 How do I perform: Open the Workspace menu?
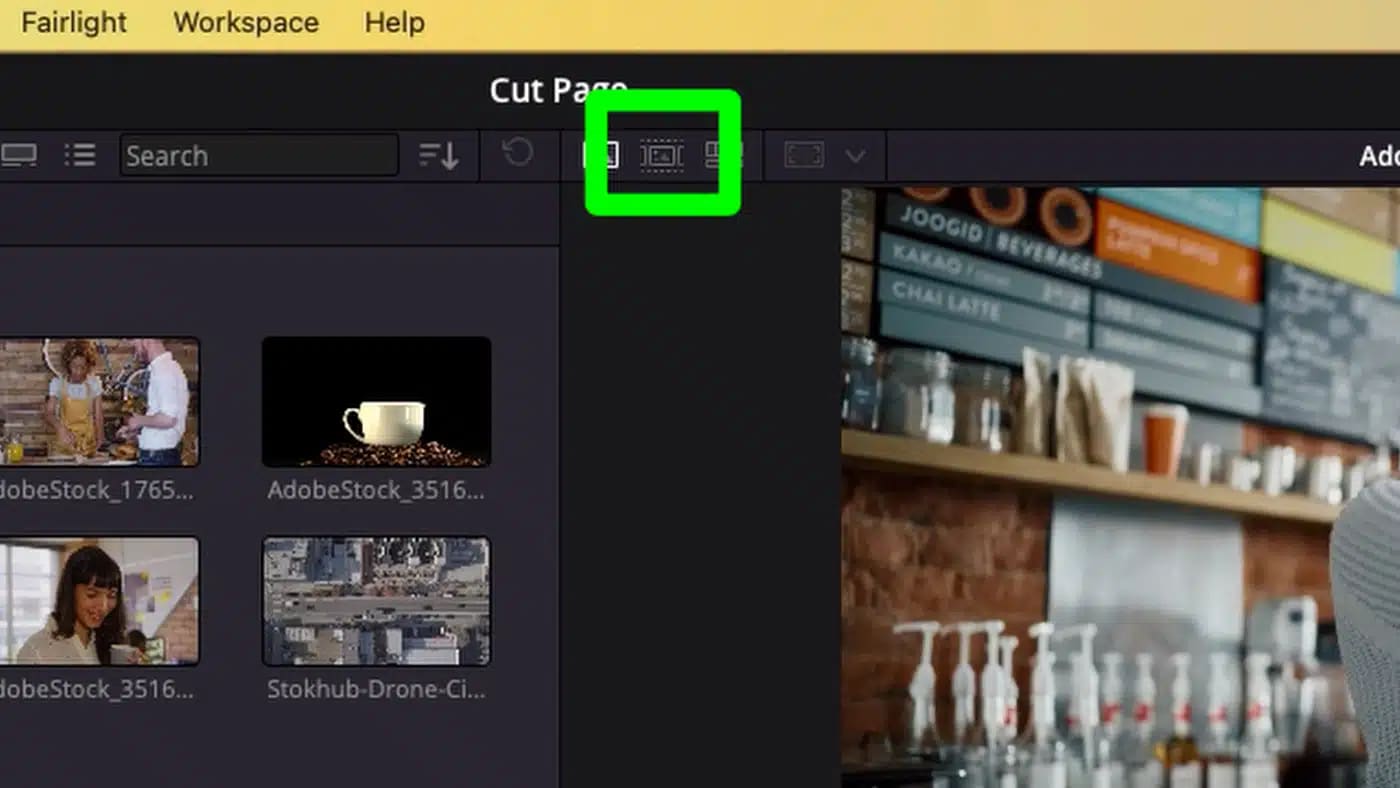[245, 22]
